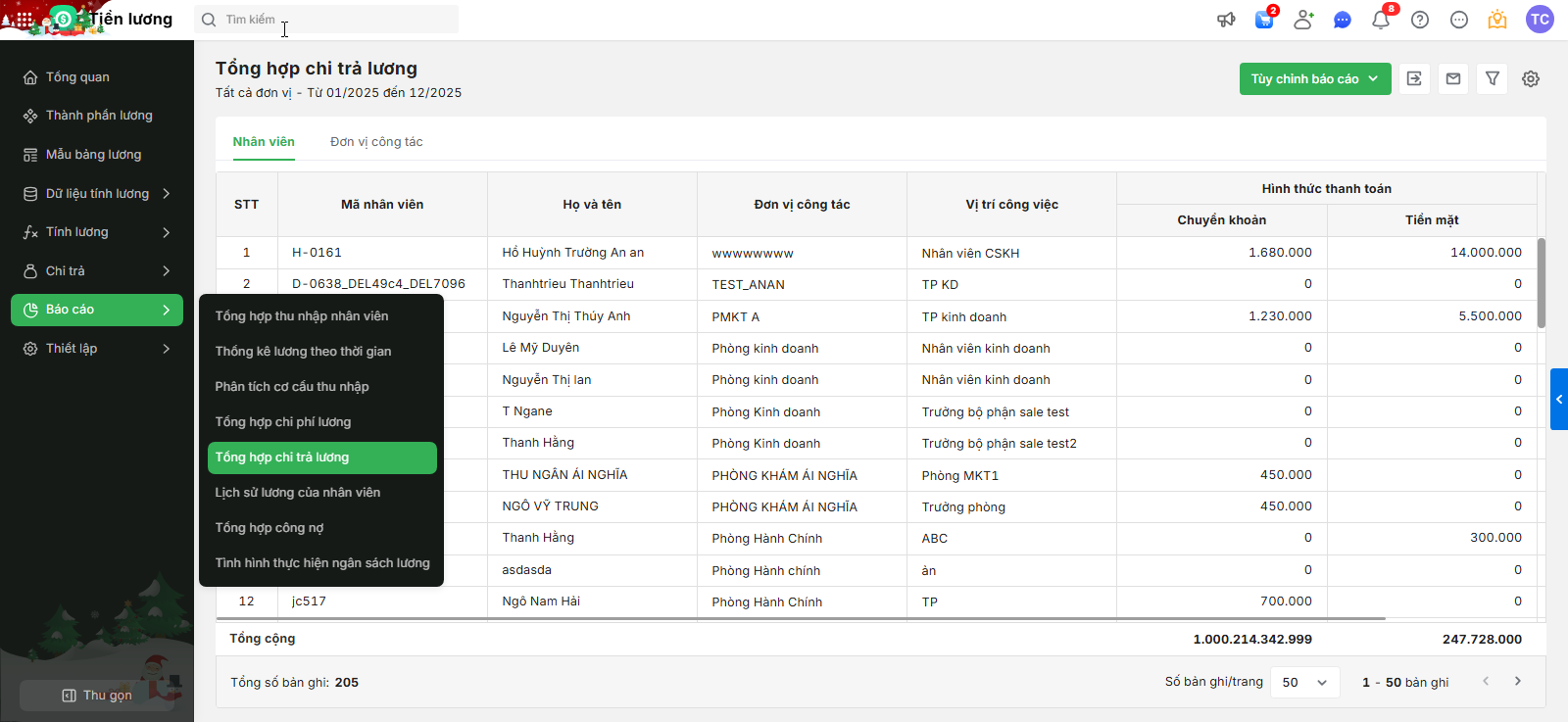The height and width of the screenshot is (722, 1568).
Task: Expand Tính lương sidebar menu
Action: tap(97, 232)
